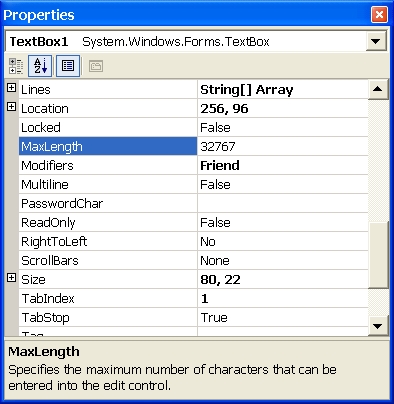Edit the MaxLength value 32767
This screenshot has width=394, height=404.
point(218,146)
